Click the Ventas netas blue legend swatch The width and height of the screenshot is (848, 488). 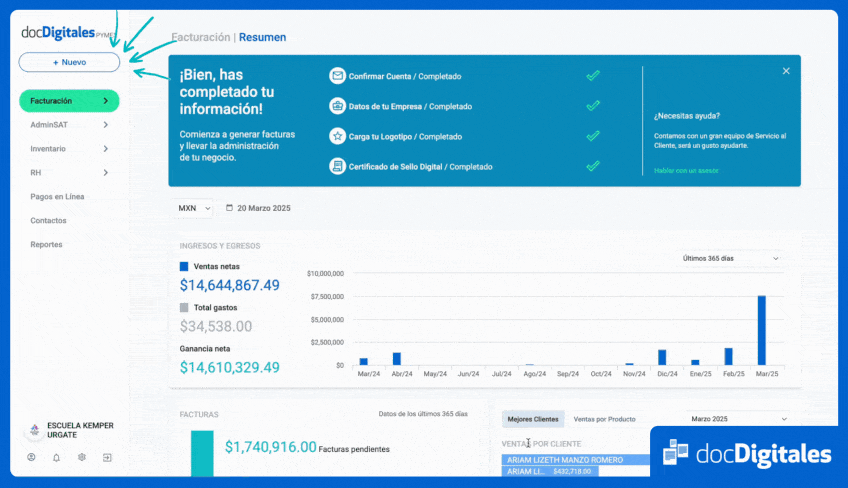point(184,266)
